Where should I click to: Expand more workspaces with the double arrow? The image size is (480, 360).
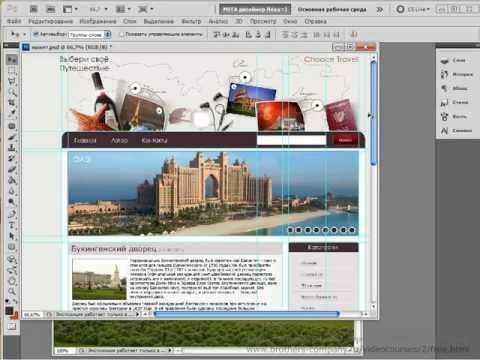tap(379, 9)
